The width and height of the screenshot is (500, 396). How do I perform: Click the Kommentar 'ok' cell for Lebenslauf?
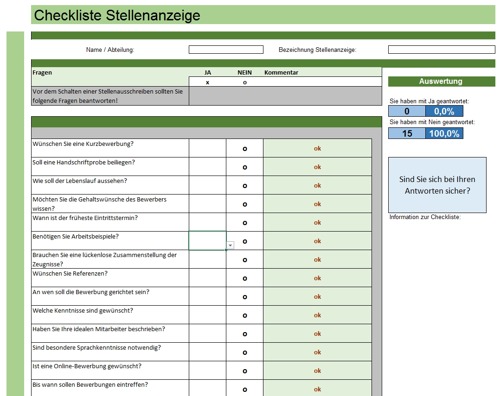pos(317,185)
